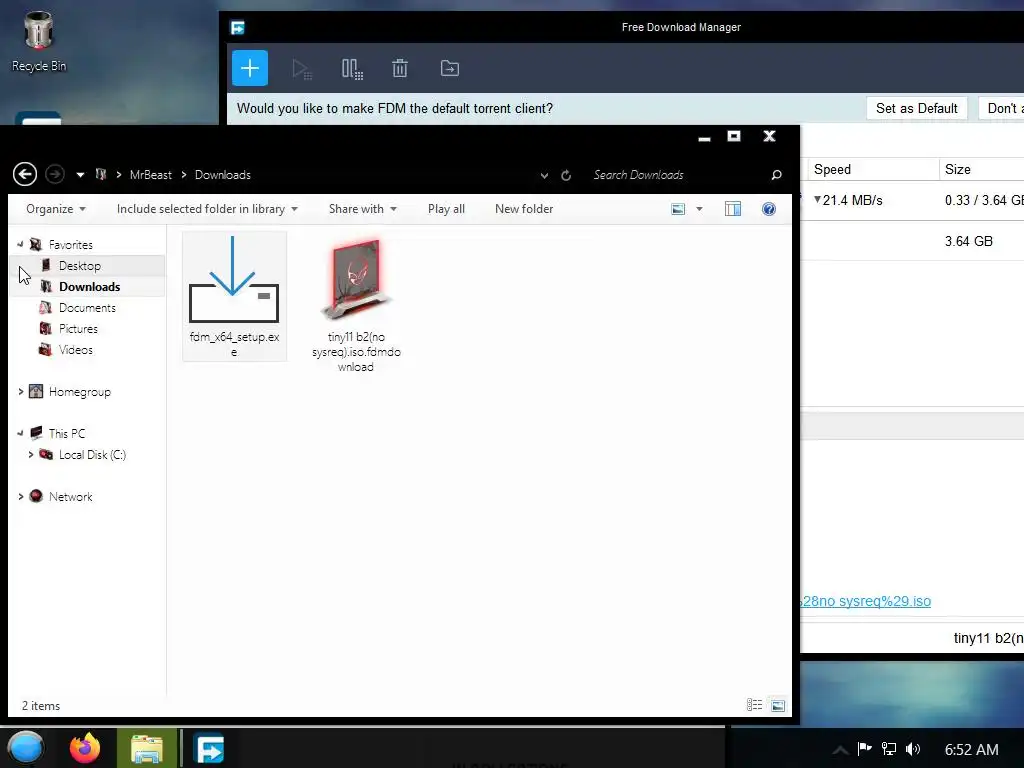This screenshot has height=768, width=1024.
Task: Open view options dropdown arrow
Action: click(699, 209)
